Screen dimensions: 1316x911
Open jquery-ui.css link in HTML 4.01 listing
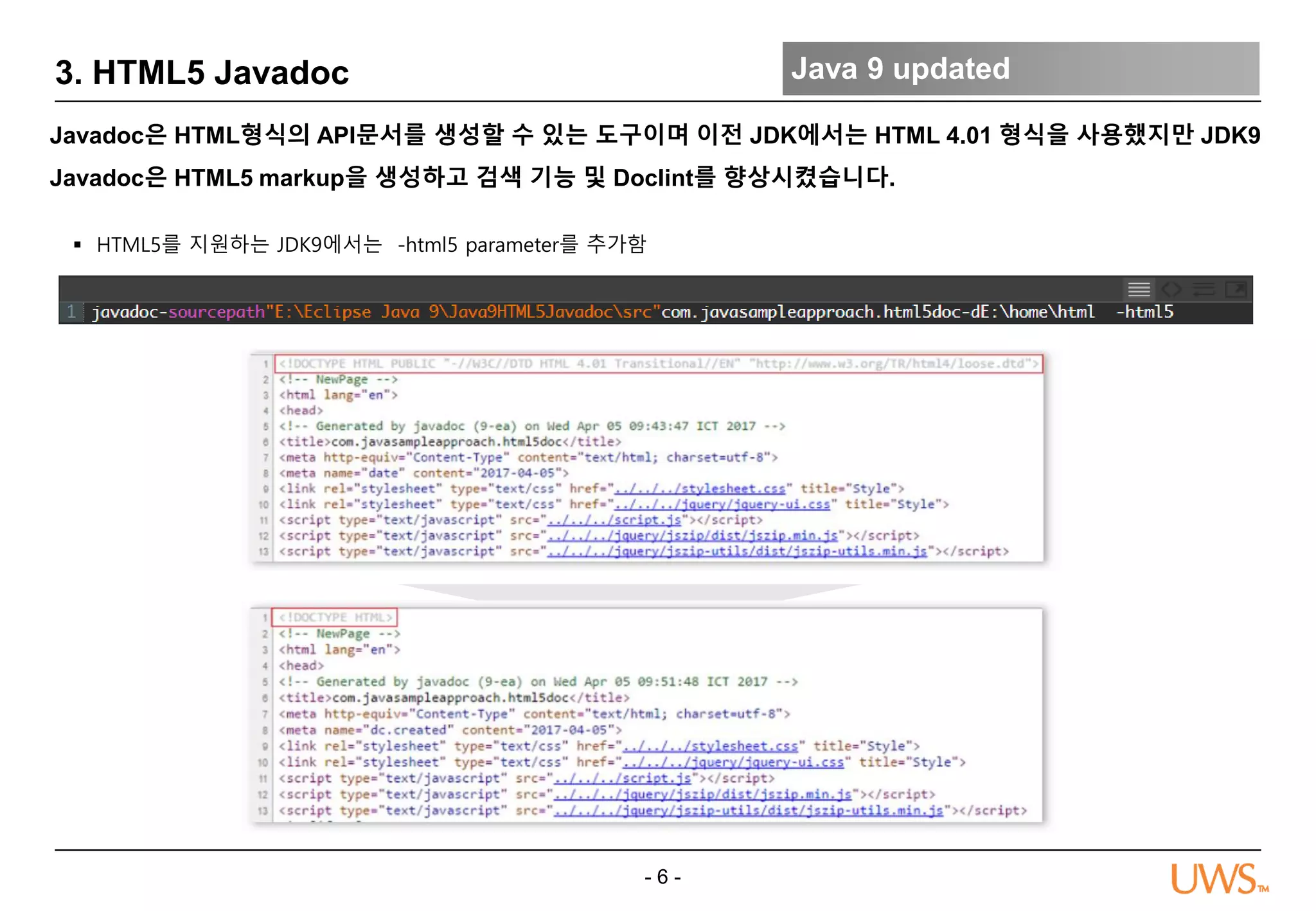coord(722,504)
